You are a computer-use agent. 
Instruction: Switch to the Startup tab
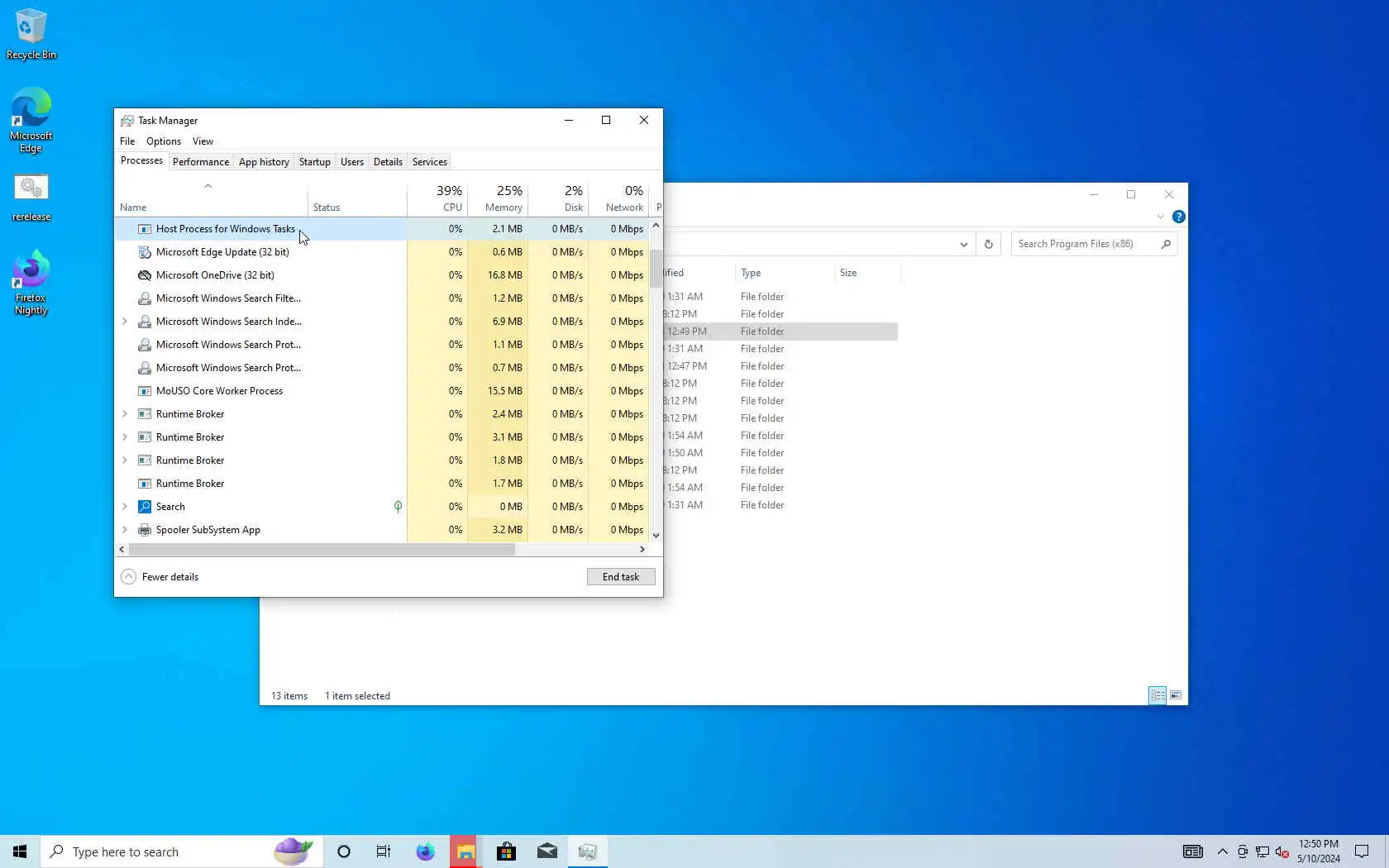(x=314, y=162)
